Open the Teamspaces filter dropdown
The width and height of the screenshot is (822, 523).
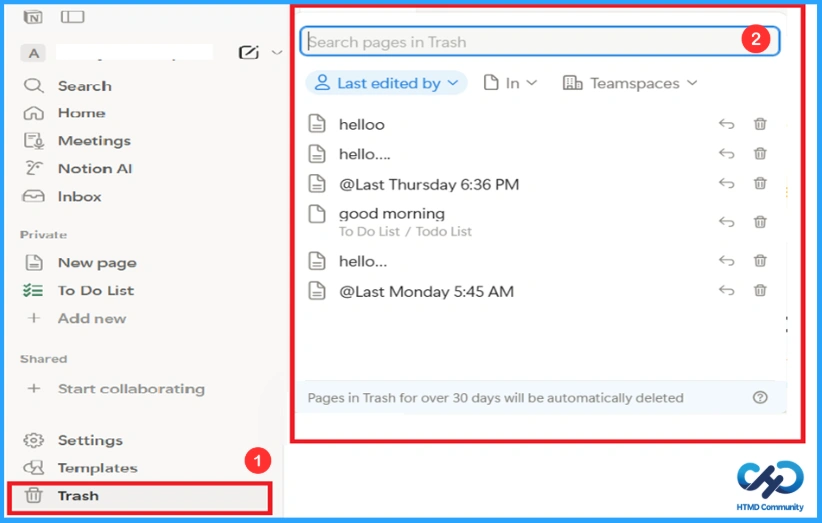point(630,83)
